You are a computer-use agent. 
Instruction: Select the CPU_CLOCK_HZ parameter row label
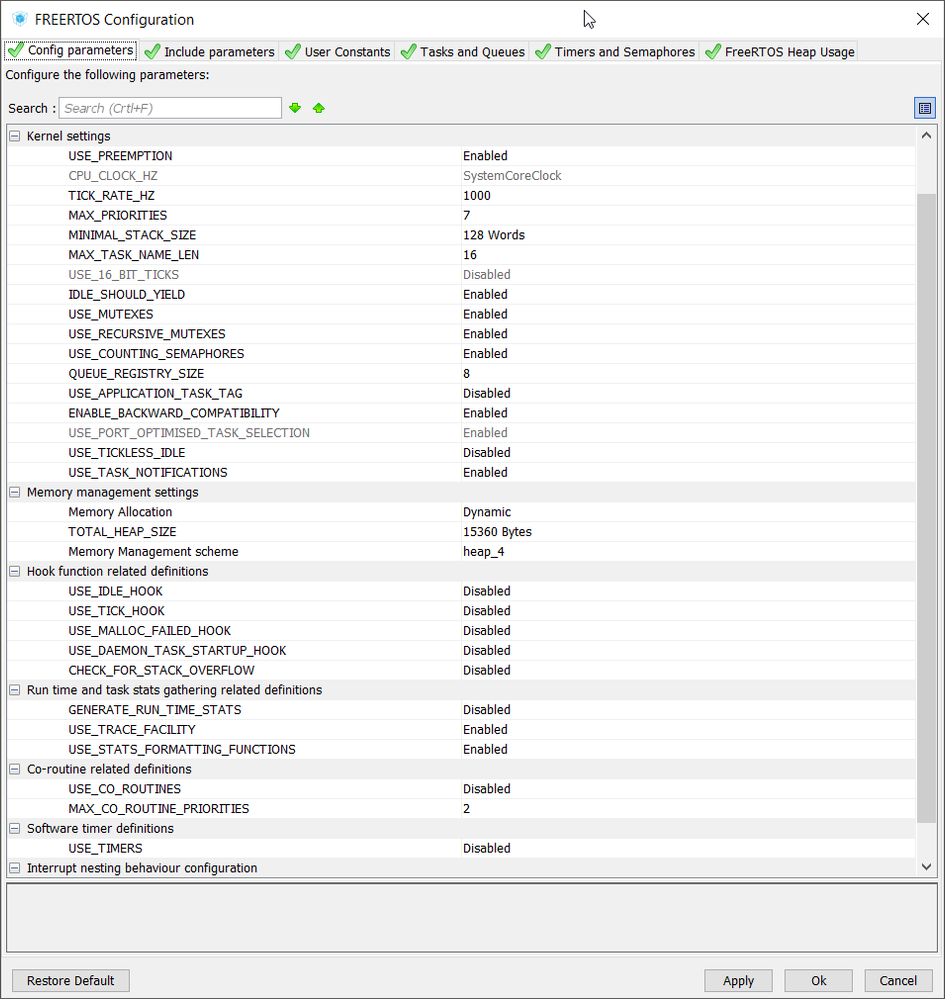pos(113,176)
